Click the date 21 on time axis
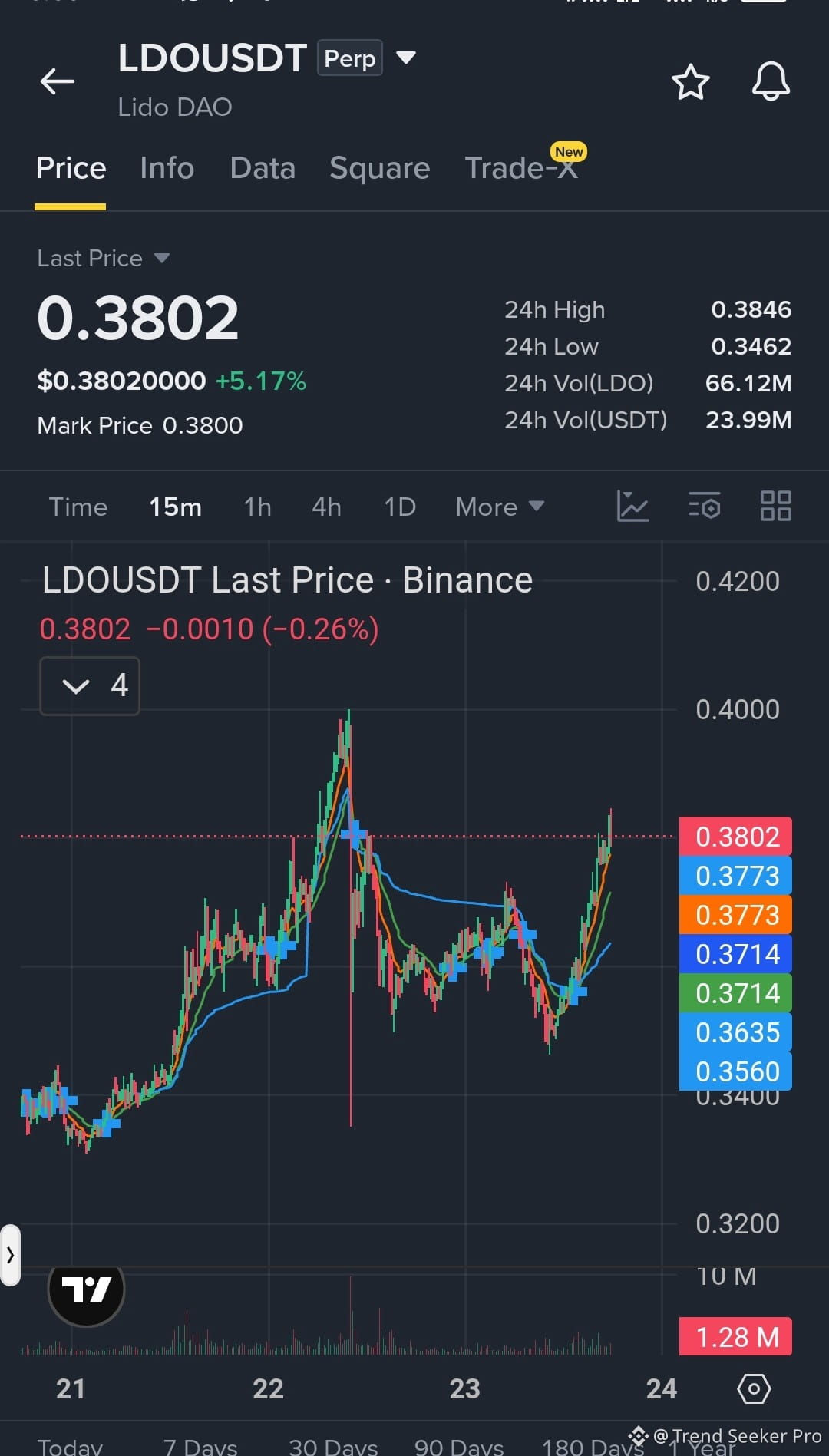 coord(71,1388)
